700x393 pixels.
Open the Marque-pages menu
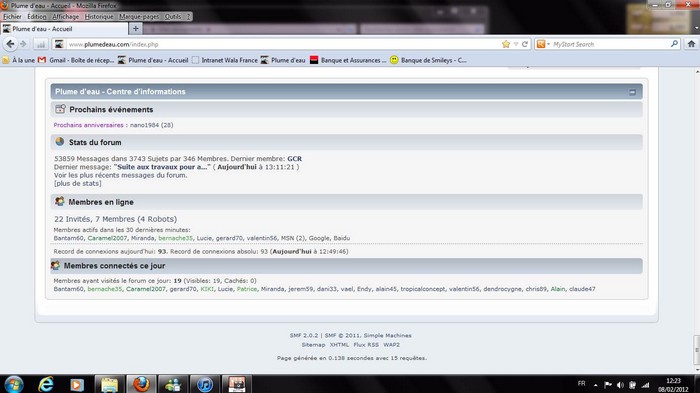(139, 17)
